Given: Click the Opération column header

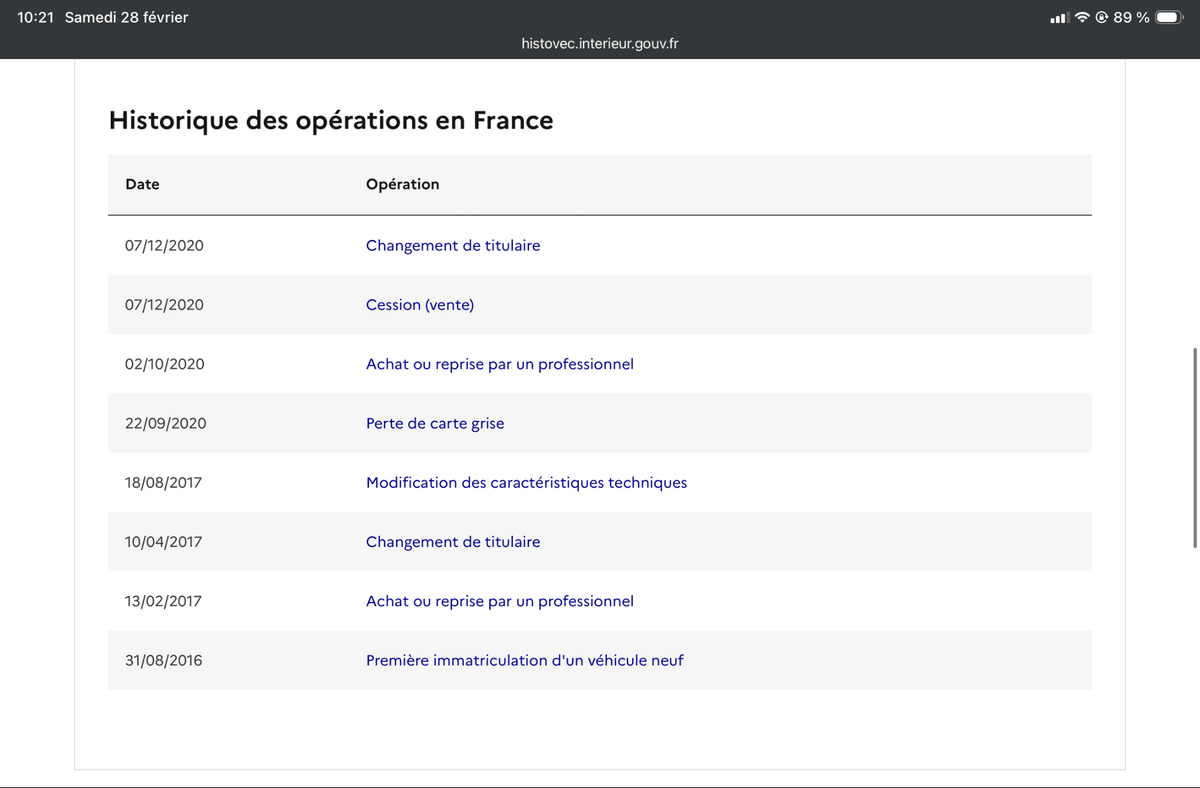Looking at the screenshot, I should coord(402,184).
